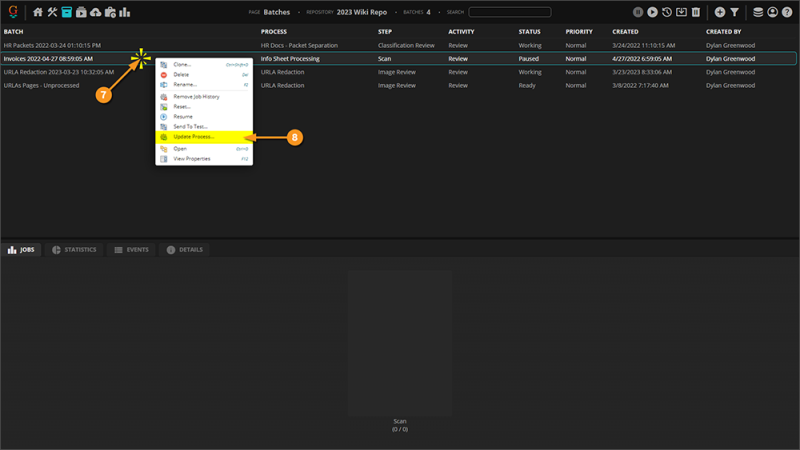Select the Invoices 2022-04-27 batch row

[398, 59]
